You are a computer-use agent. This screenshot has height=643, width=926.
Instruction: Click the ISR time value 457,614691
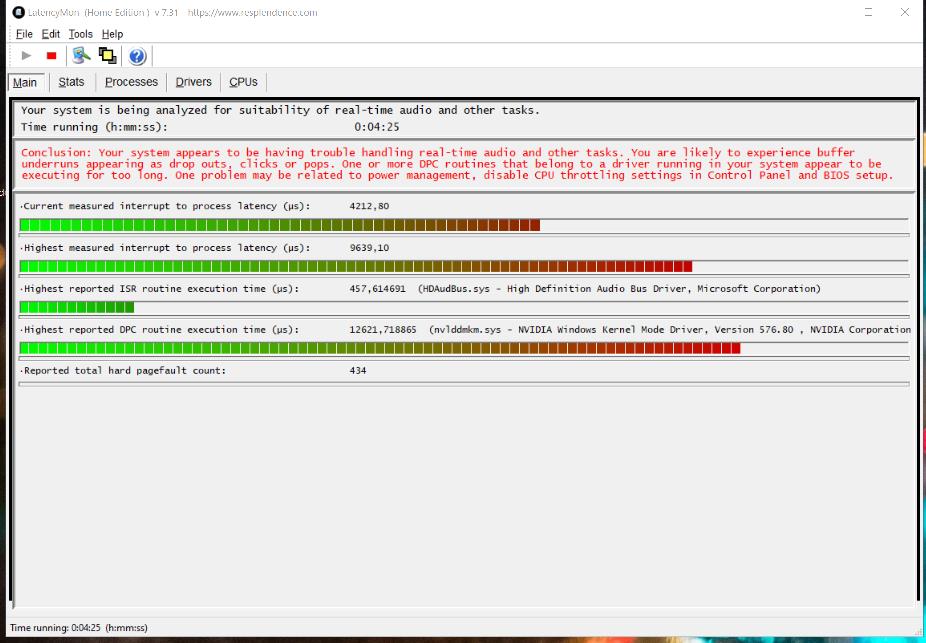[377, 289]
